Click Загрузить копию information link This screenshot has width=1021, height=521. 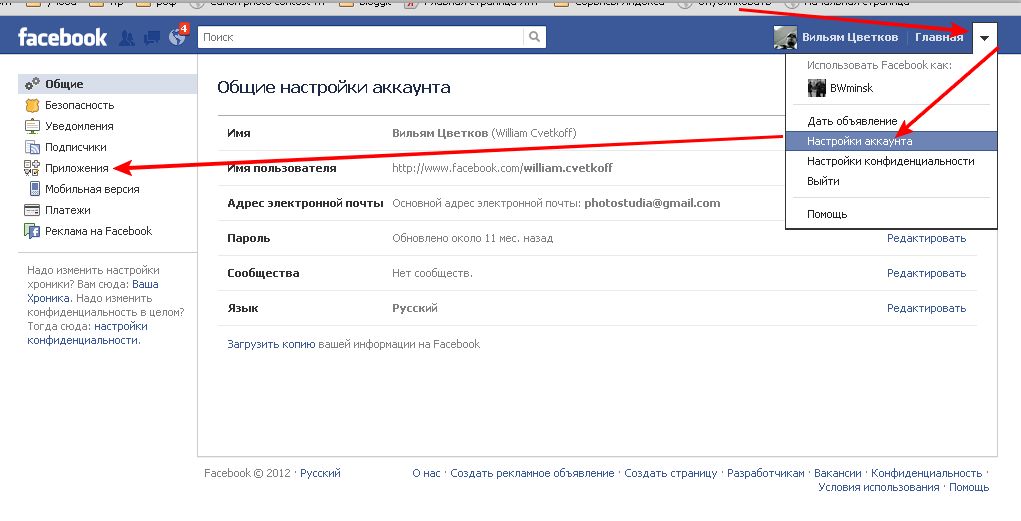[271, 344]
